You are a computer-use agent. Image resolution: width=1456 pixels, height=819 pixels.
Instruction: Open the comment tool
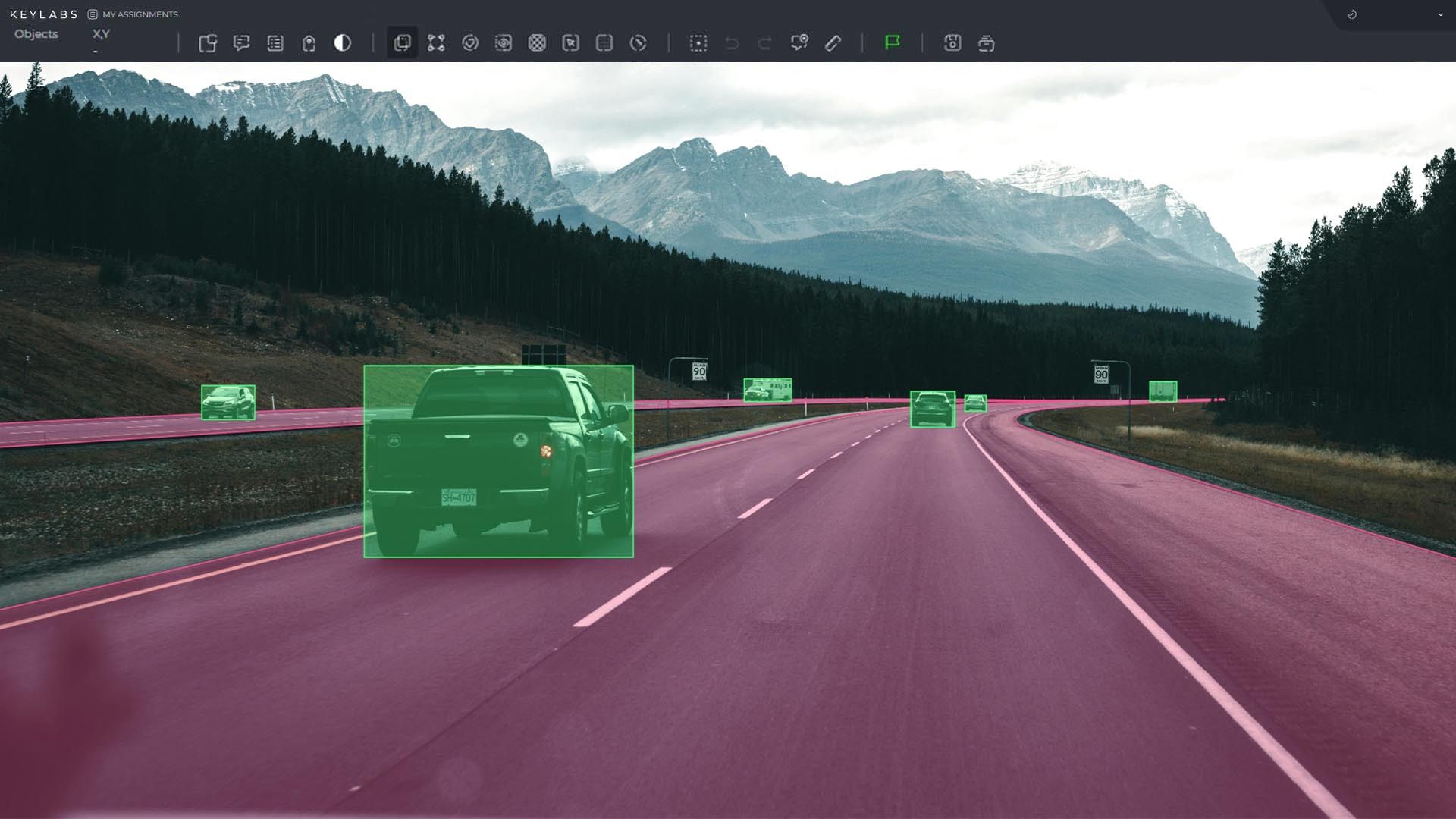tap(242, 43)
